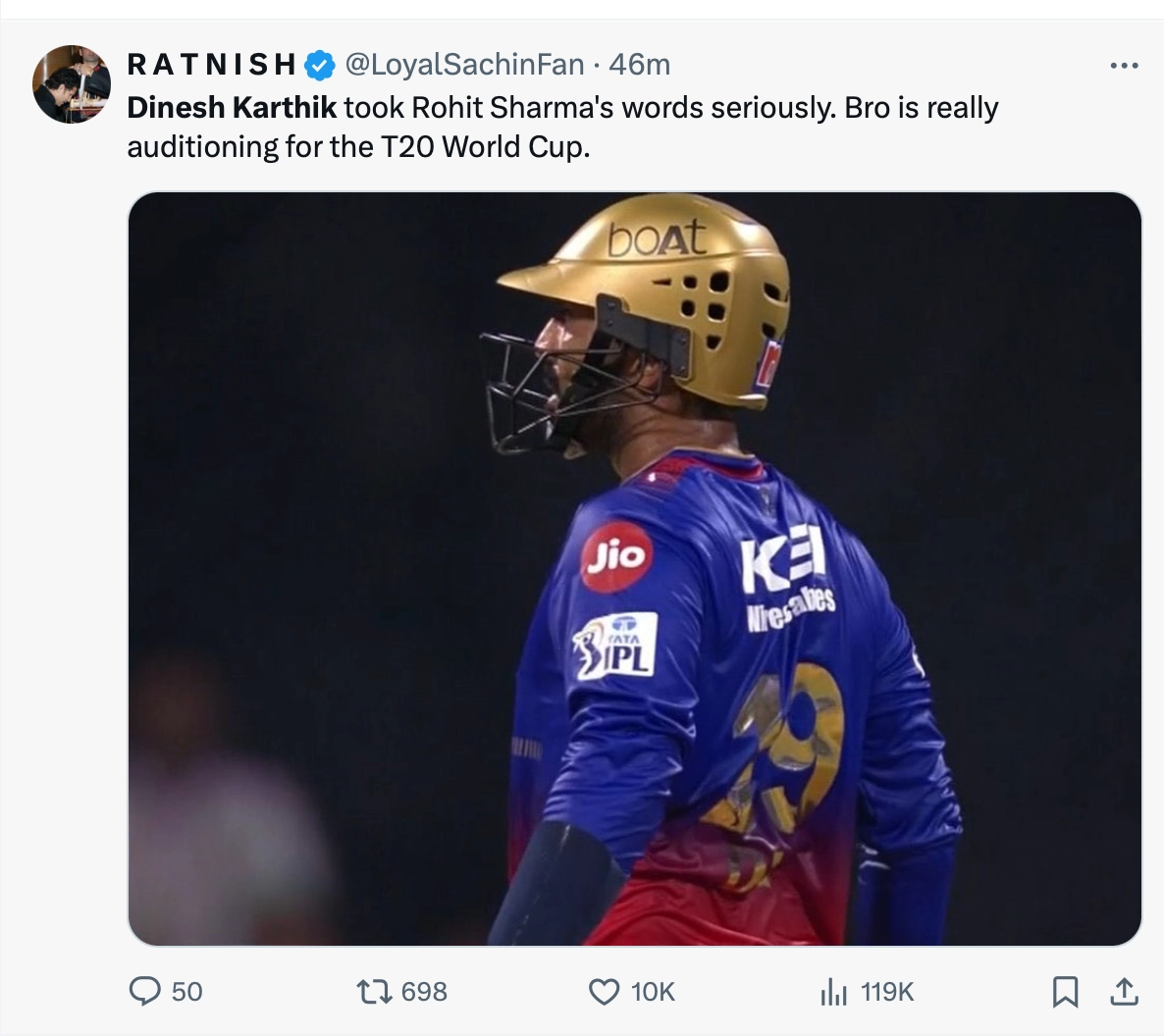Click the 119K views count

click(887, 992)
